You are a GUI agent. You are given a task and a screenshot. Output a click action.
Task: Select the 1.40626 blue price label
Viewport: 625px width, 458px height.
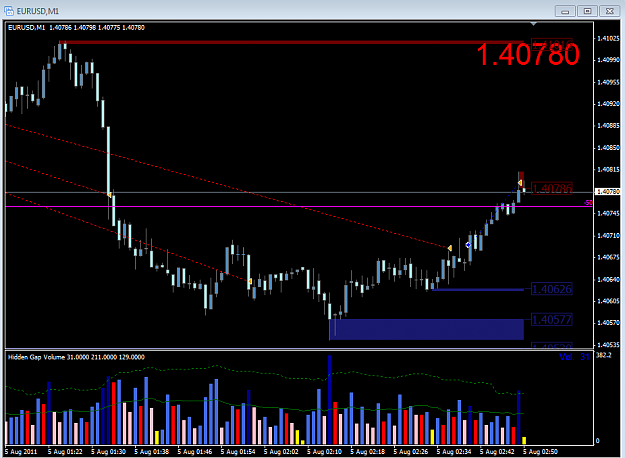[x=552, y=289]
